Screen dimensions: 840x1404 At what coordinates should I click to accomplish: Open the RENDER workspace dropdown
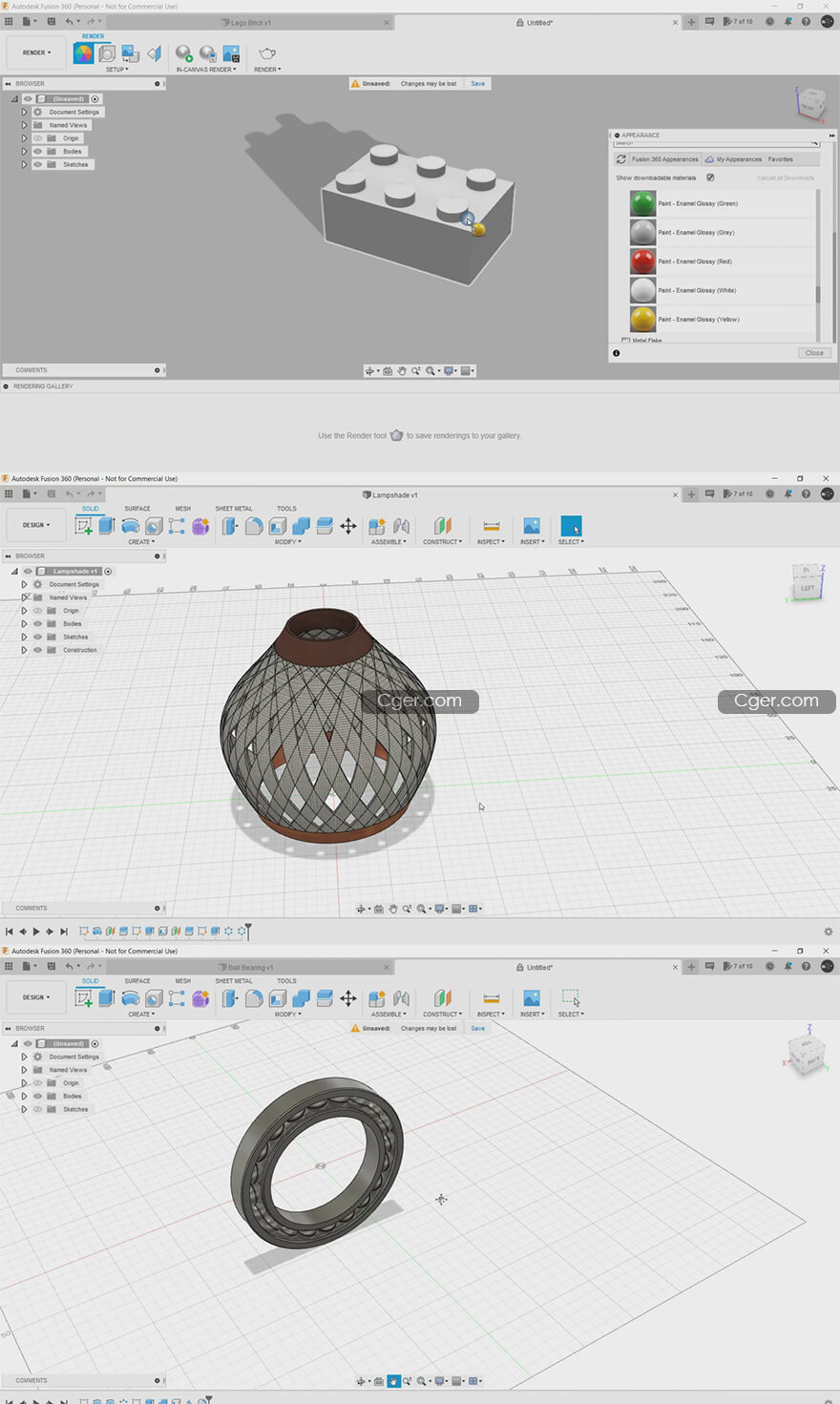(x=36, y=52)
